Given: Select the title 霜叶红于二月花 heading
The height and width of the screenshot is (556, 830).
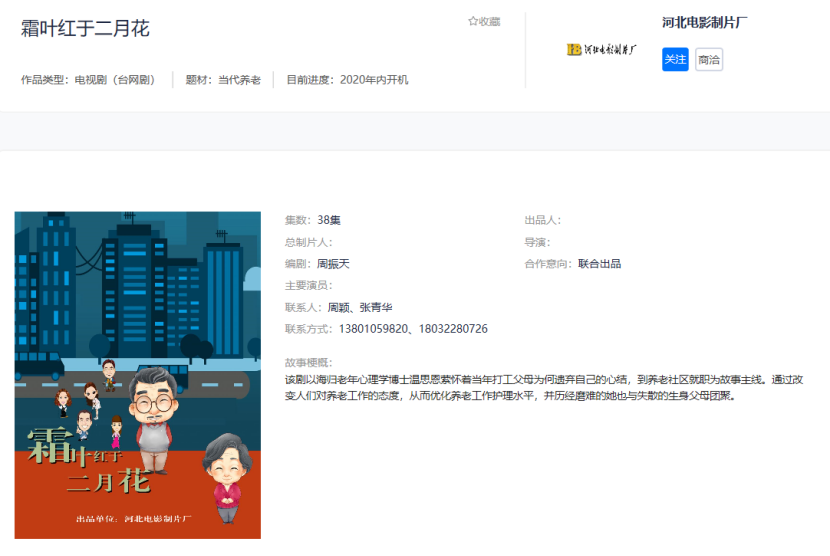Looking at the screenshot, I should point(85,28).
